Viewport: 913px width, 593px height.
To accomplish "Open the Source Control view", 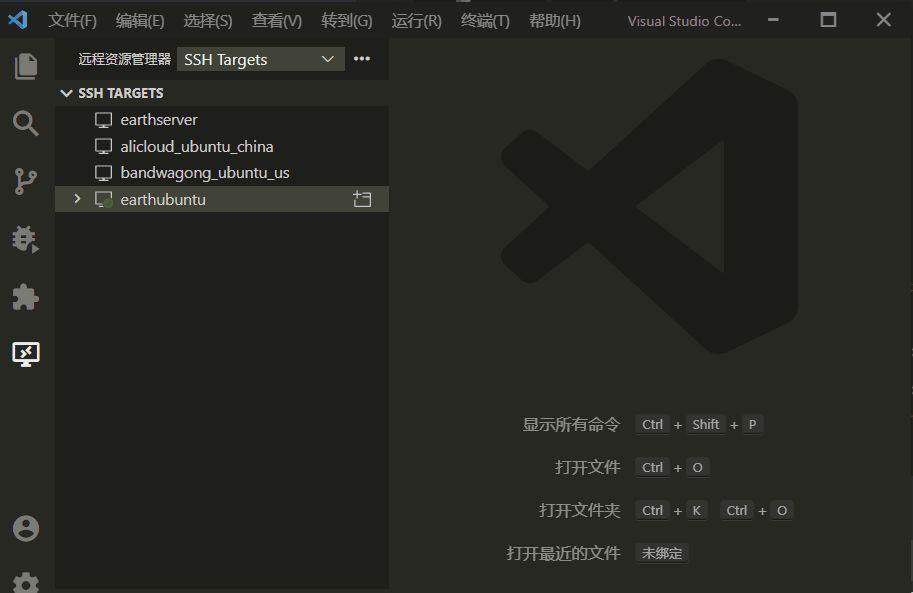I will (x=26, y=181).
